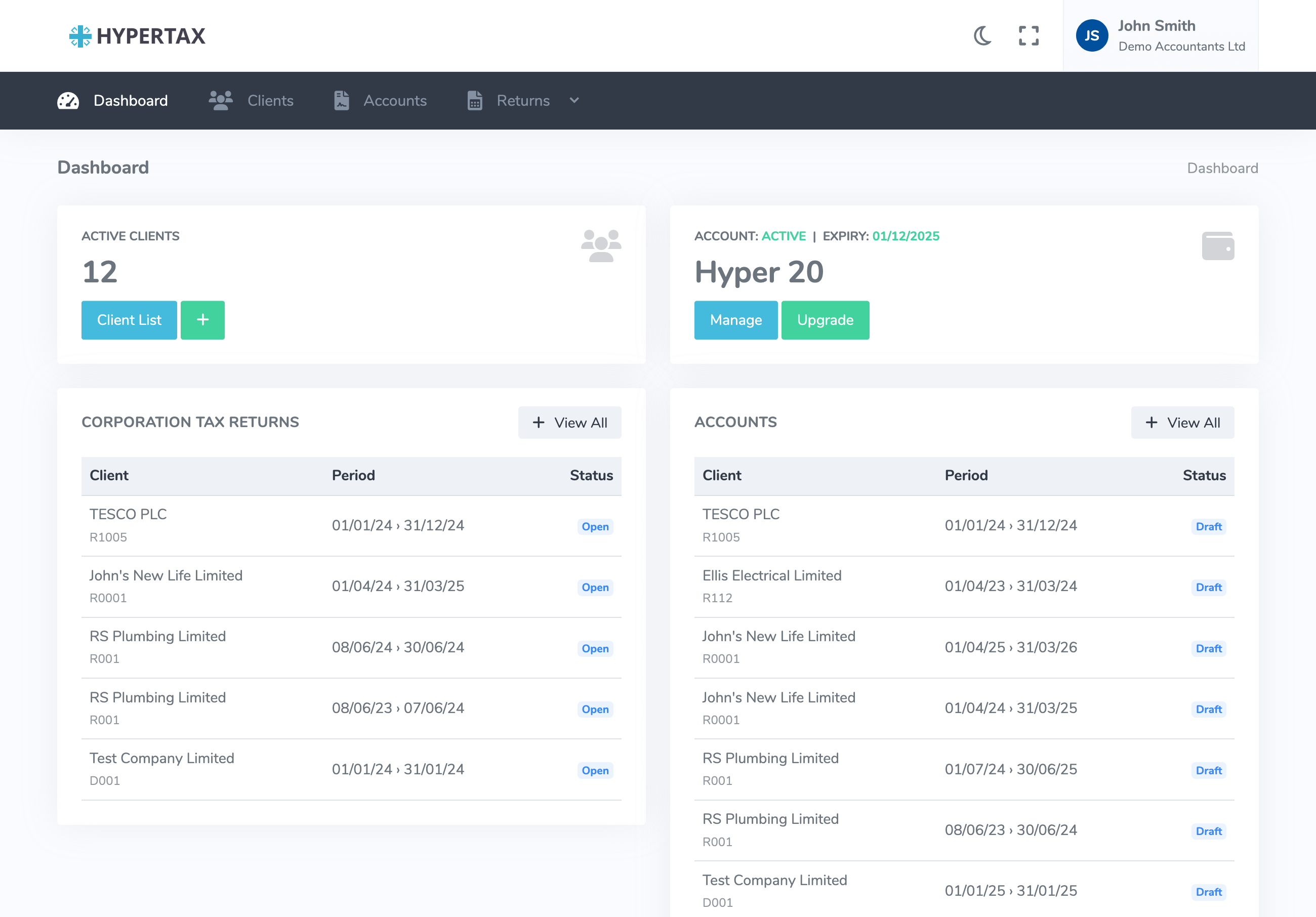Click the Manage account button

click(735, 320)
